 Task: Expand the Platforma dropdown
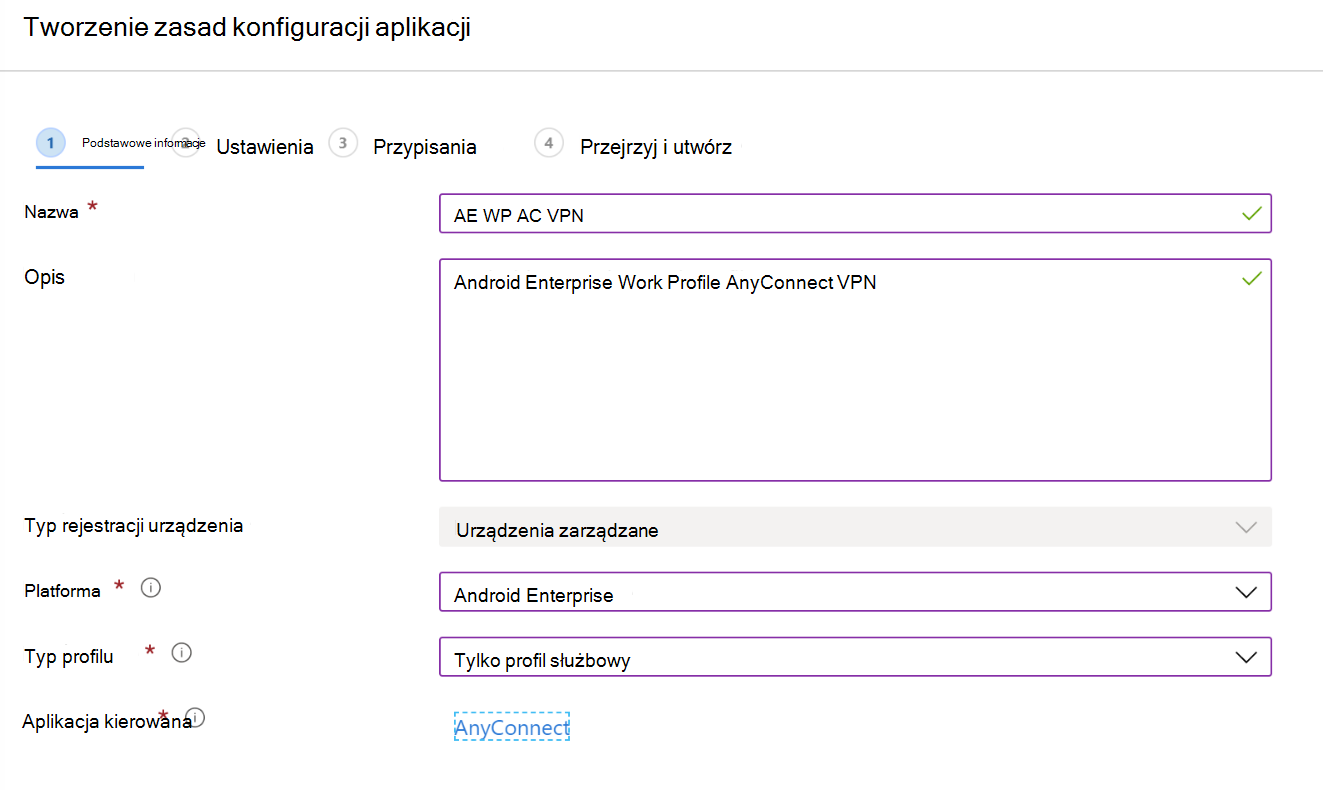click(855, 592)
